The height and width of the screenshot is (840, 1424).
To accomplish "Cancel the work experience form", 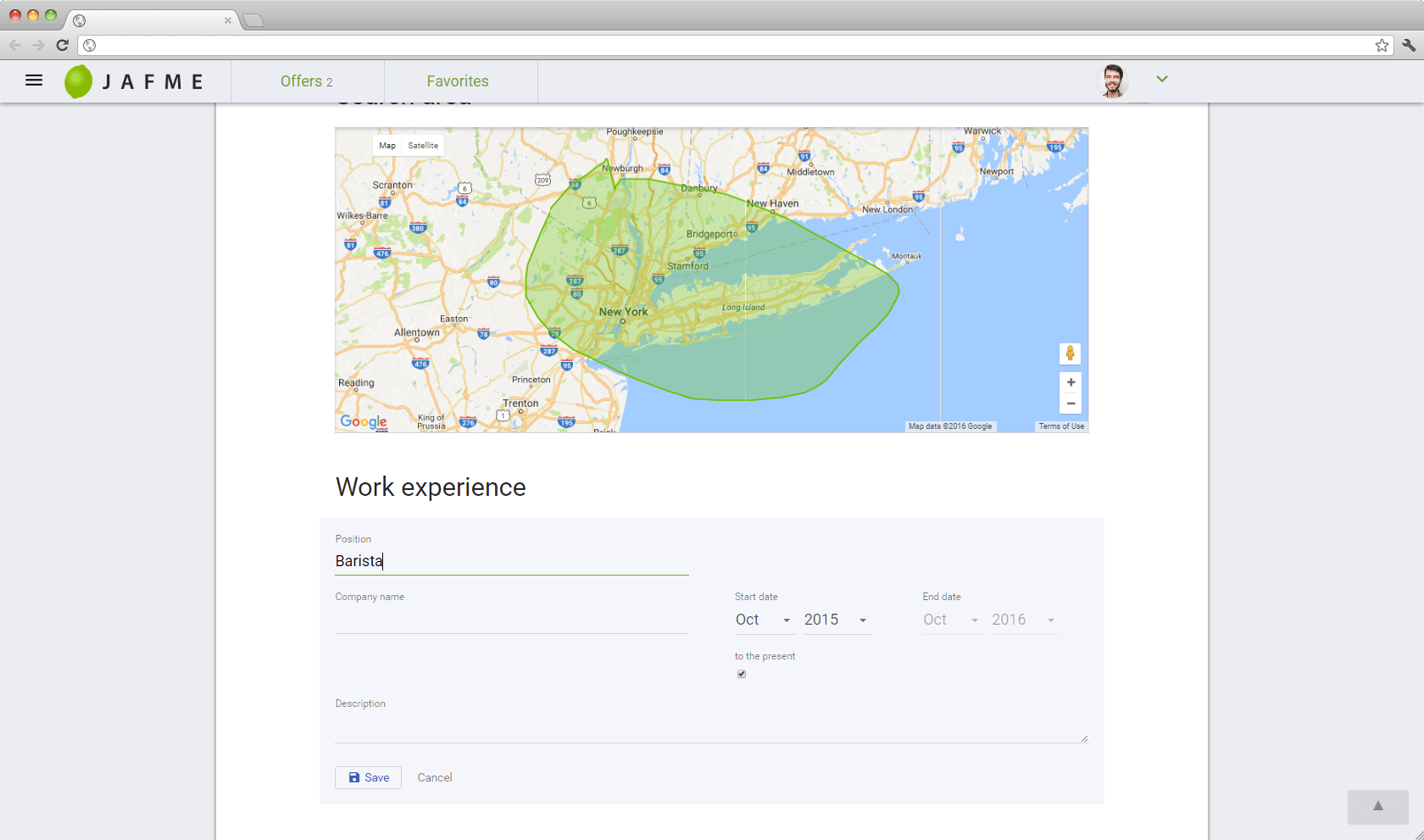I will [x=435, y=777].
